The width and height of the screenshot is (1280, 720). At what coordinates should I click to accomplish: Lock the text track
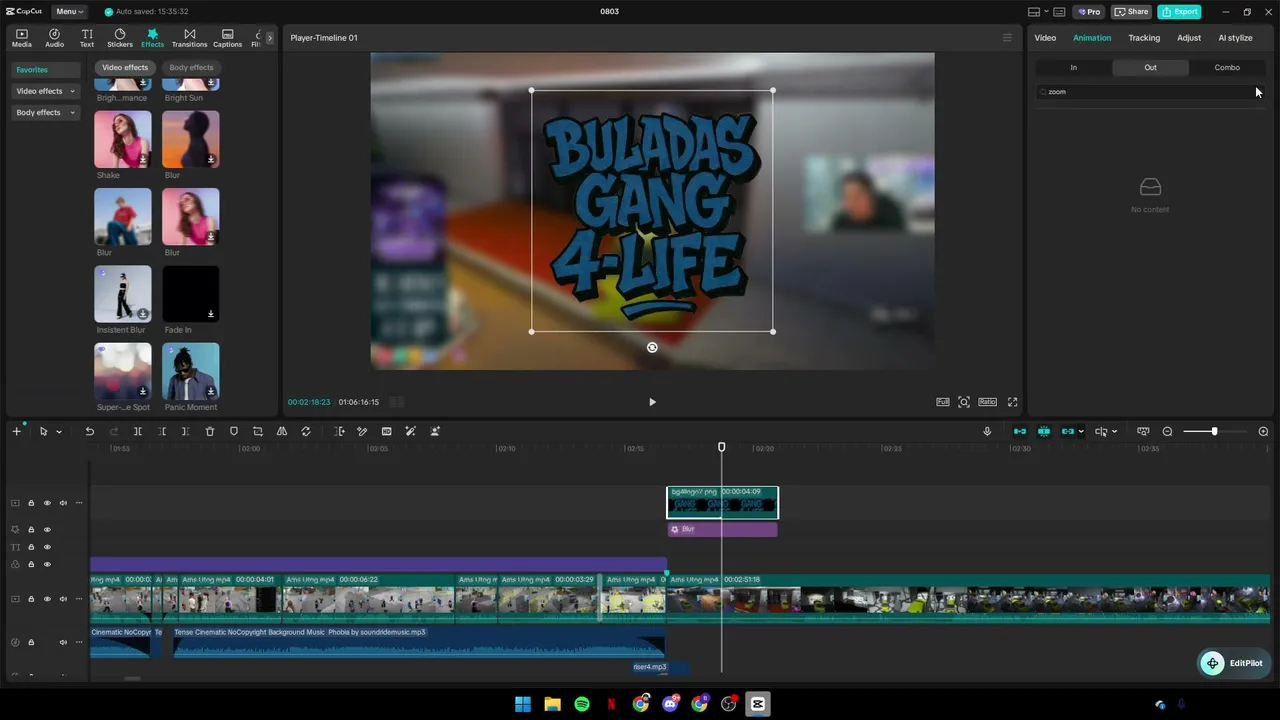[31, 547]
